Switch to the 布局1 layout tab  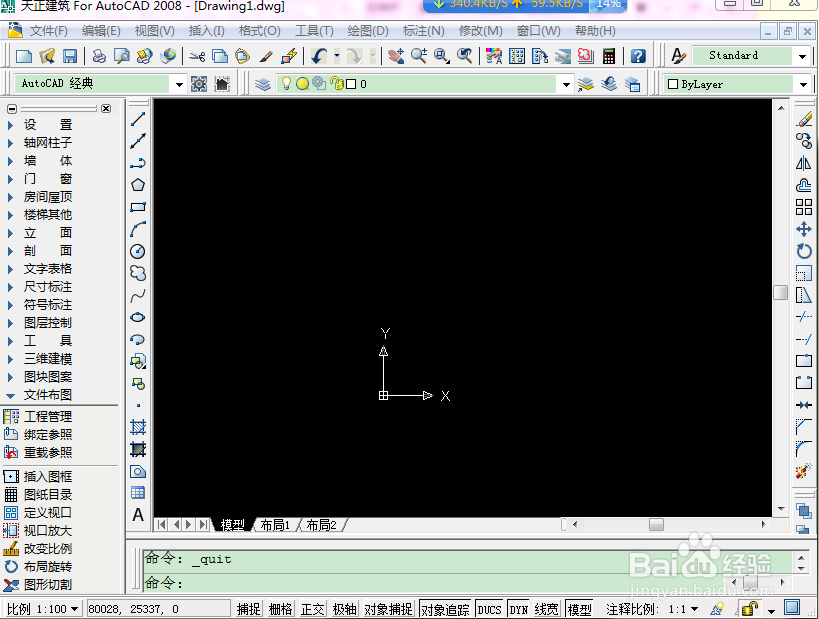[x=275, y=525]
